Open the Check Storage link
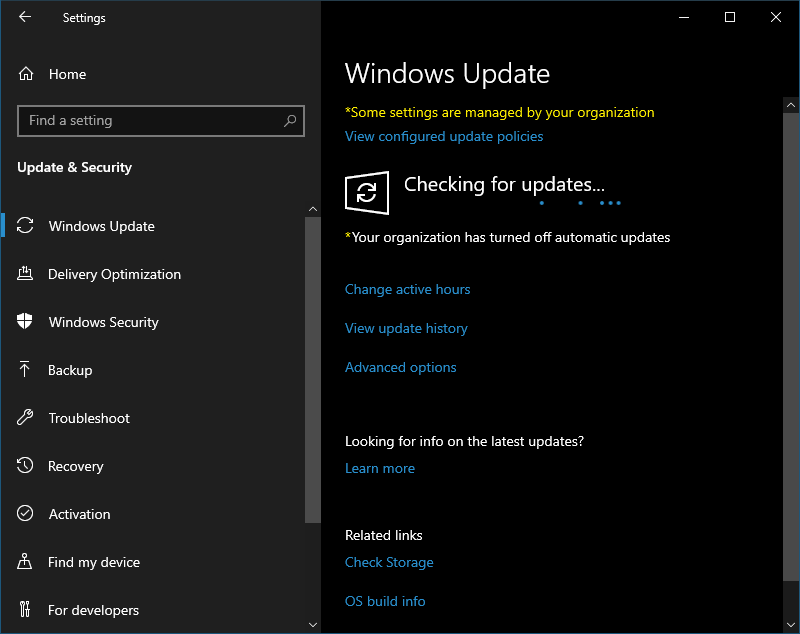This screenshot has width=800, height=634. click(x=389, y=562)
